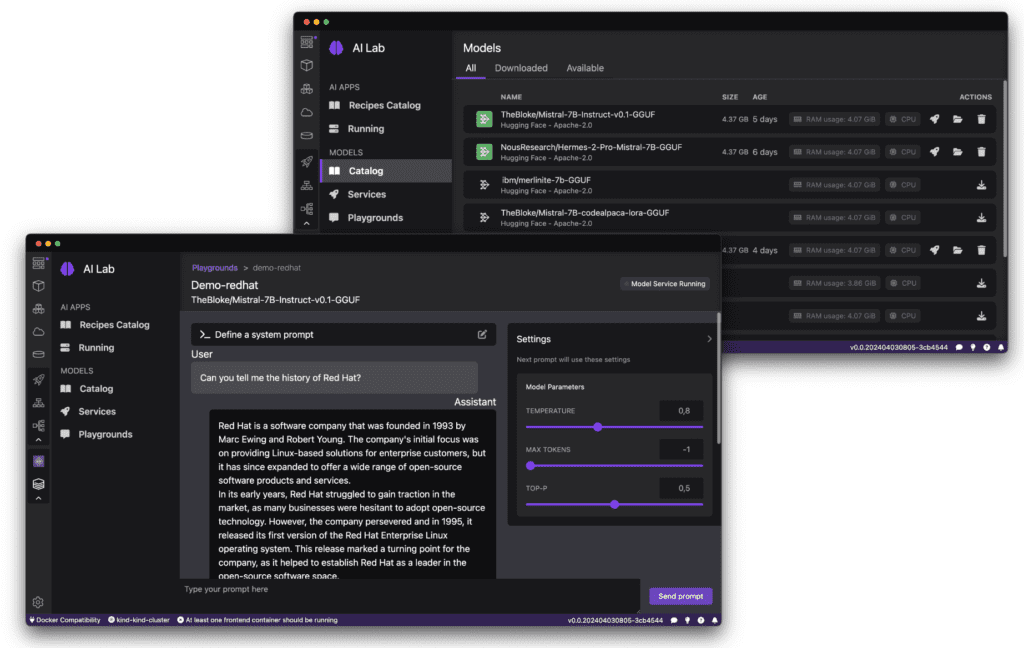Screen dimensions: 1024x648
Task: Open the folder icon for Mistral-7B-Instruct model
Action: pos(958,118)
